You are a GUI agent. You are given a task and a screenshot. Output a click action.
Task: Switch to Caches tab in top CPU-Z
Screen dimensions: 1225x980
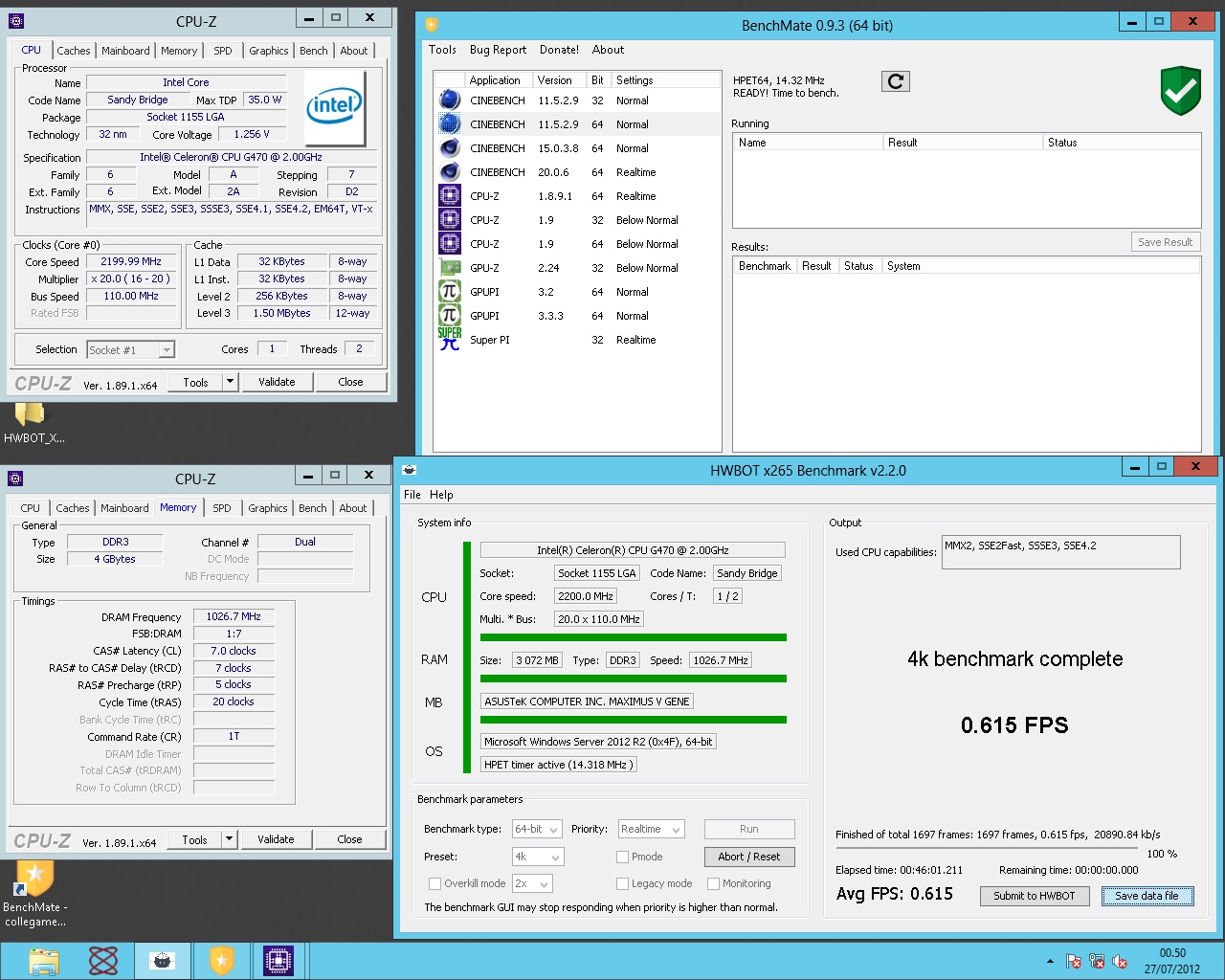(74, 51)
